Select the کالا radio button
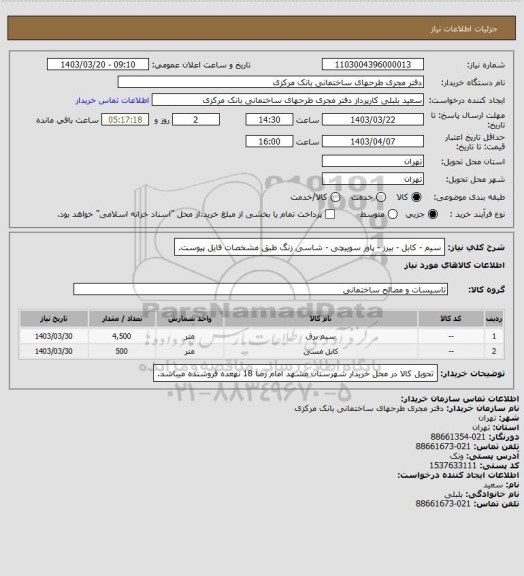 [x=416, y=197]
